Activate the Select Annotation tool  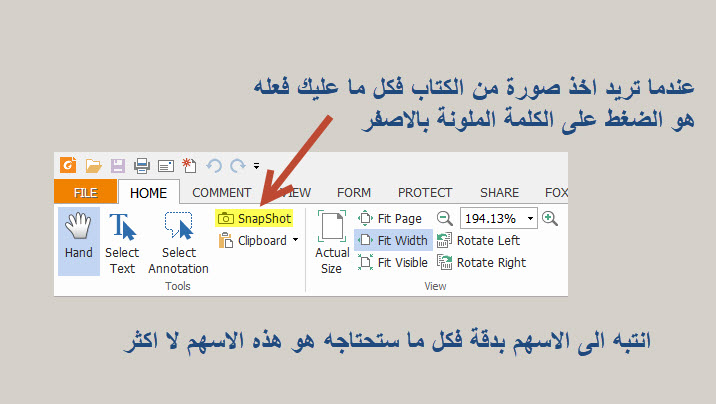coord(178,238)
